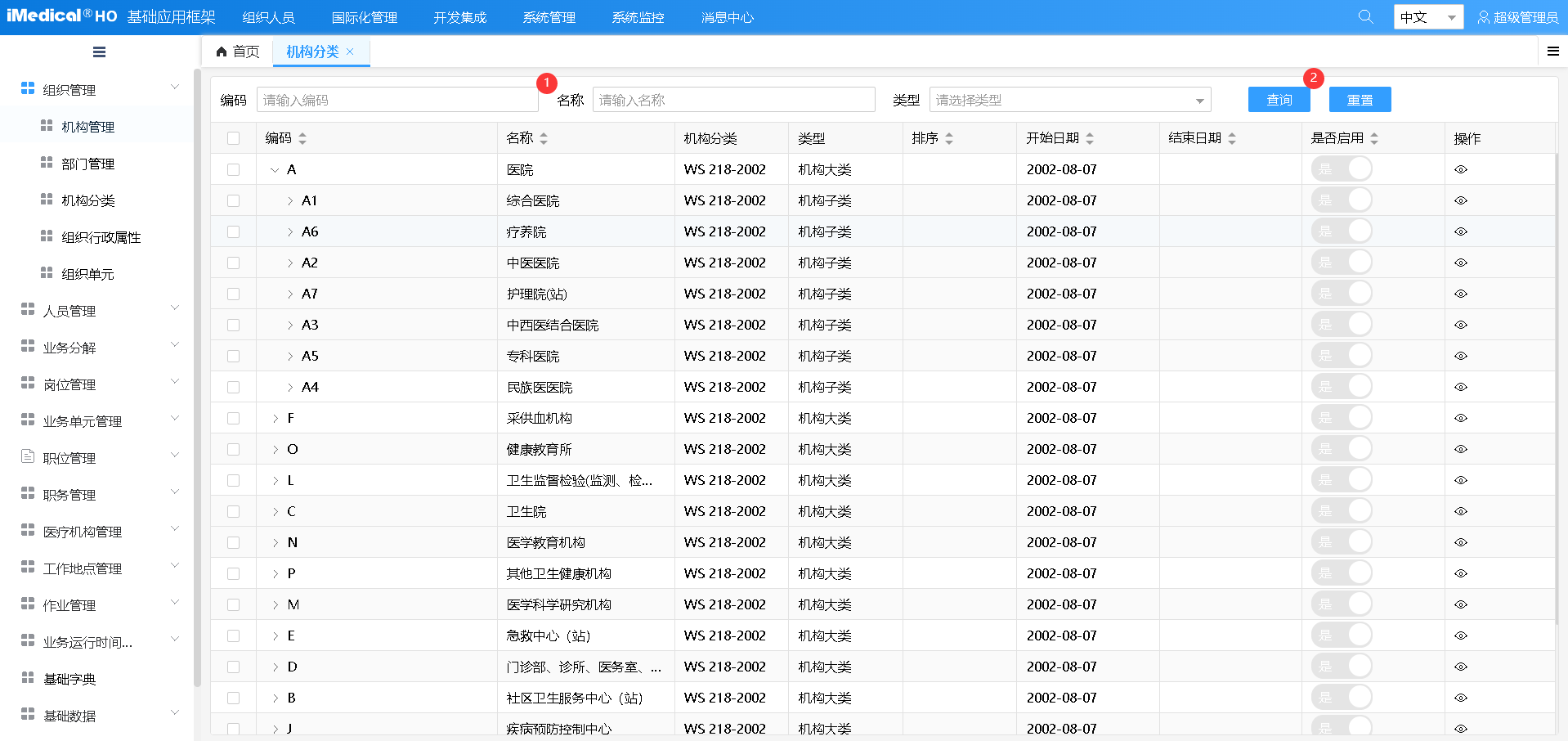1568x741 pixels.
Task: Click the 查询 search button
Action: tap(1278, 99)
